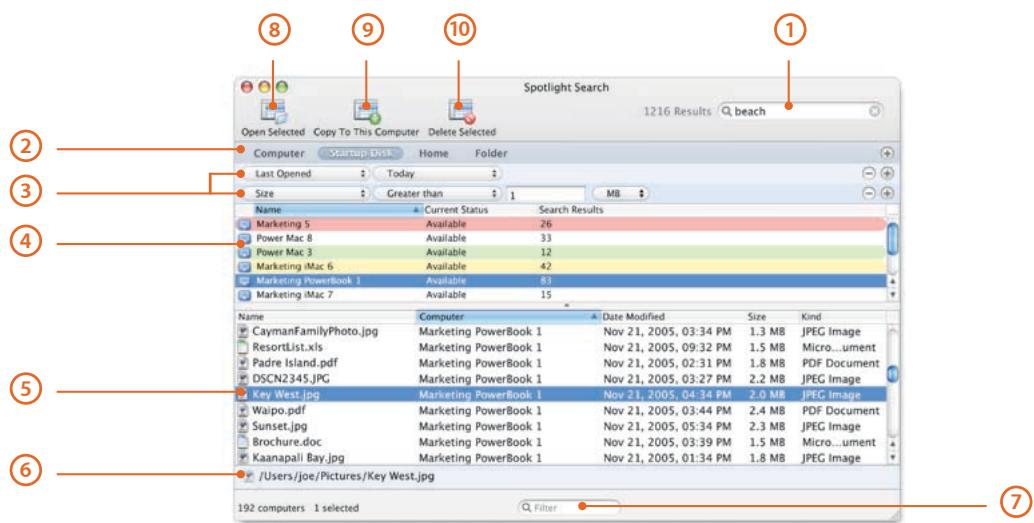
Task: Clear the beach search field
Action: [x=874, y=111]
